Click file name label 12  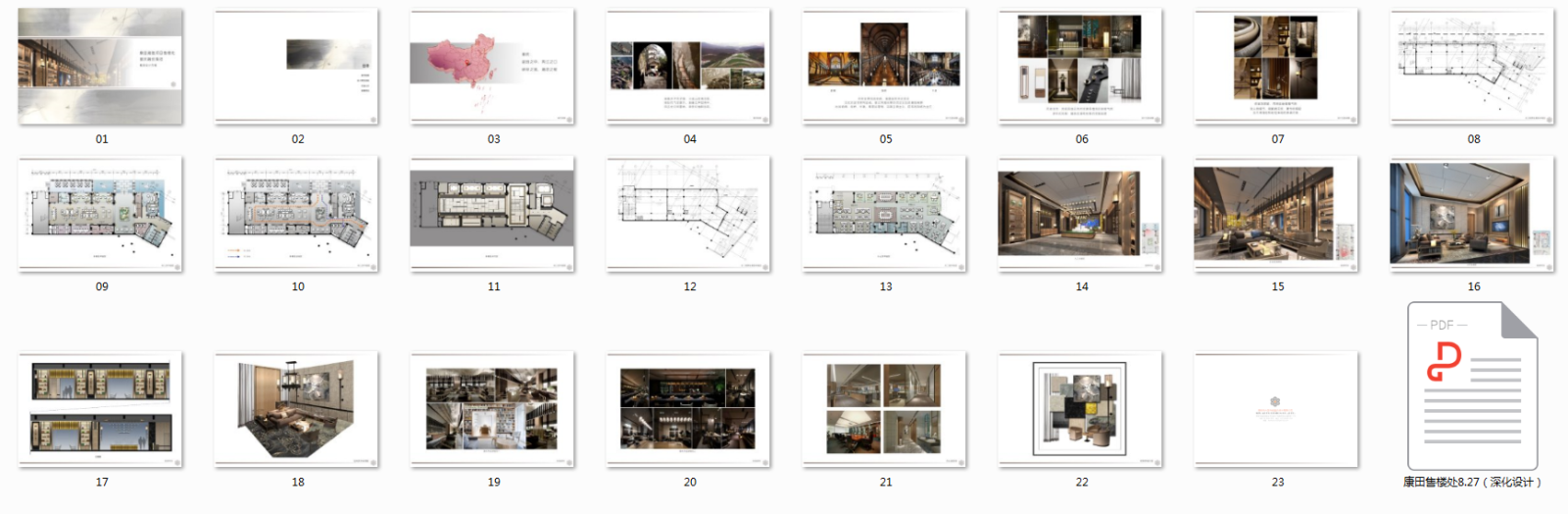690,286
